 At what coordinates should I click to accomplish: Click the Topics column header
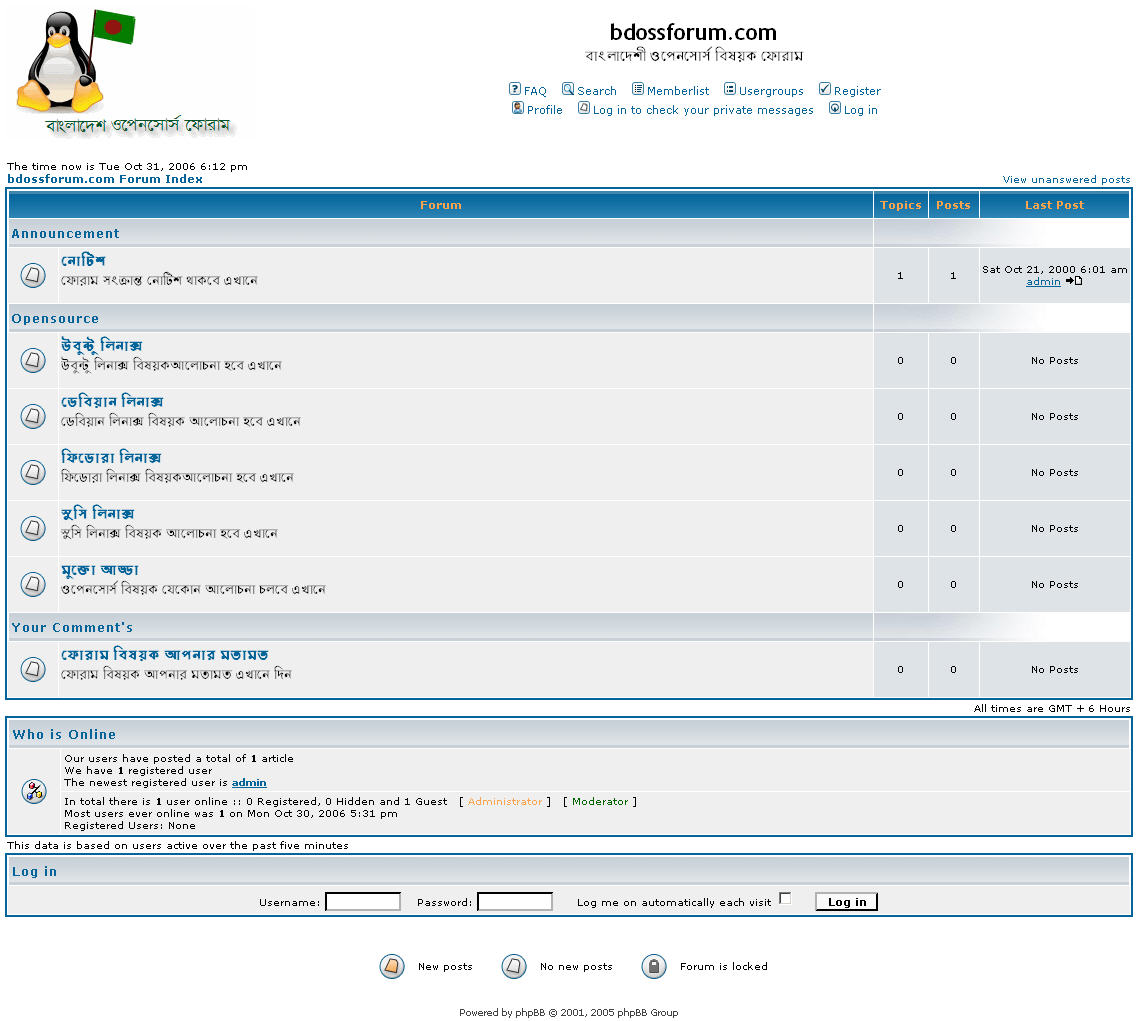[901, 205]
